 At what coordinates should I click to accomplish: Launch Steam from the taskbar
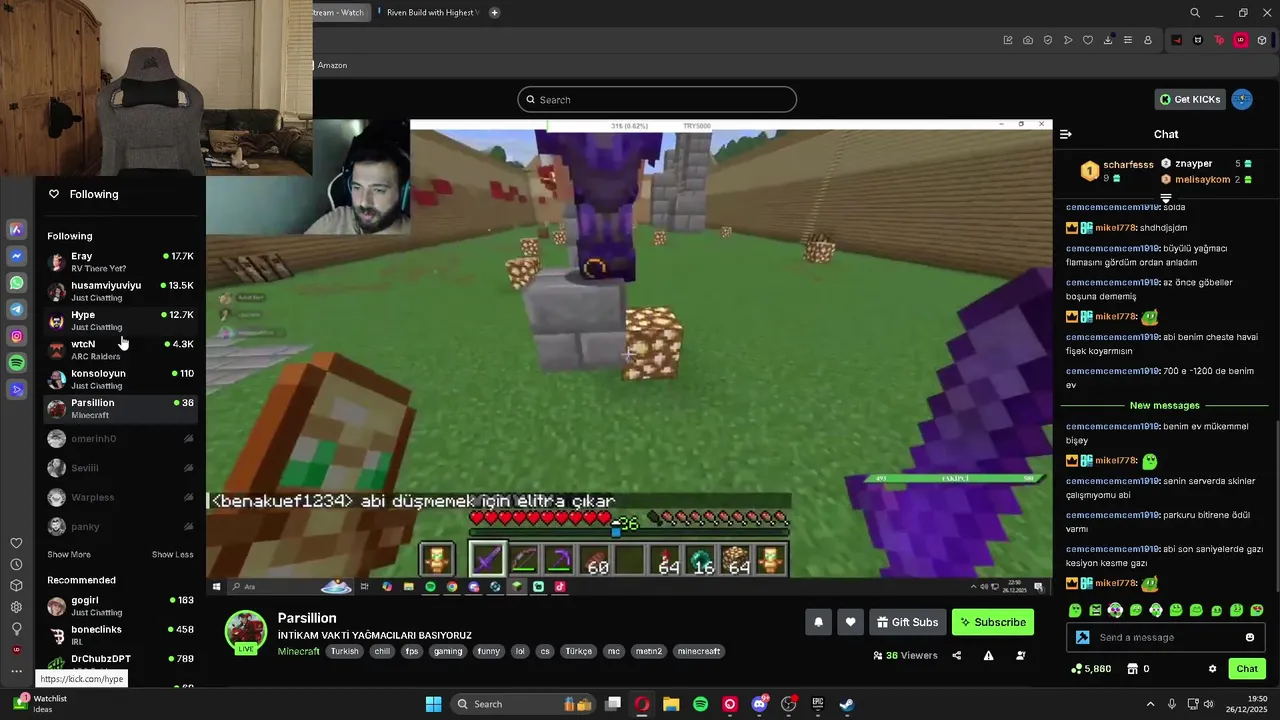(846, 704)
